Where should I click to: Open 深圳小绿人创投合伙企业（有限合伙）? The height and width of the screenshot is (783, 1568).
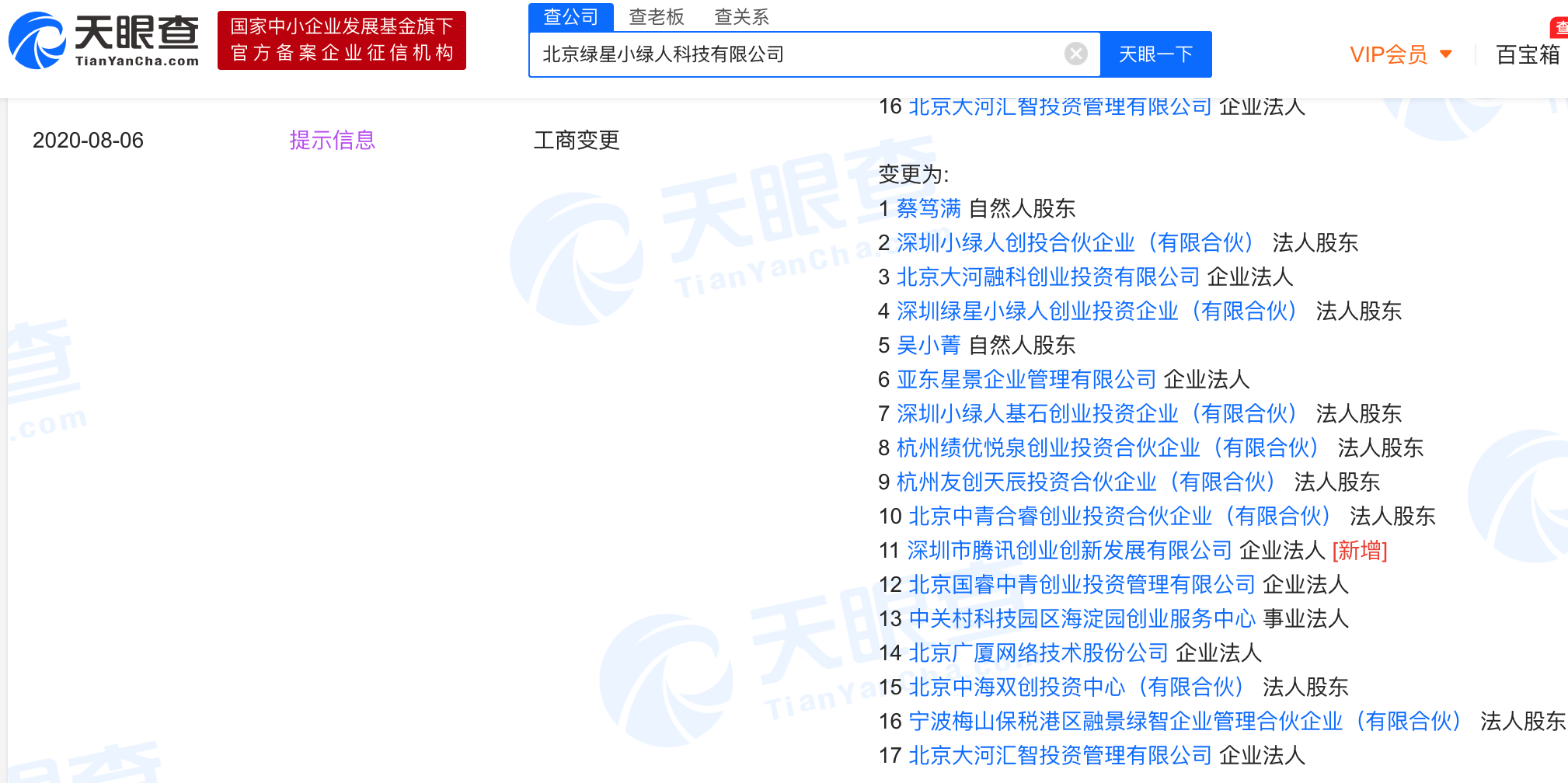pyautogui.click(x=1075, y=242)
